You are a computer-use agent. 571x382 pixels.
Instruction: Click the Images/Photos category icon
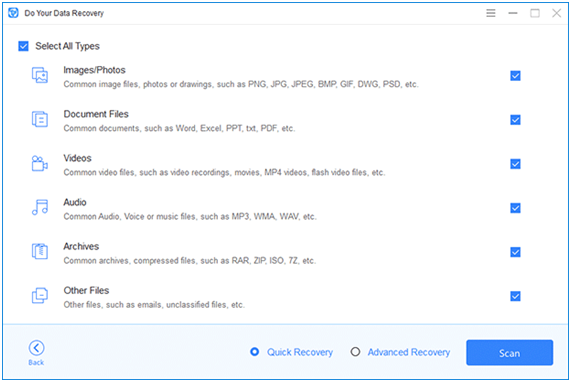coord(40,75)
